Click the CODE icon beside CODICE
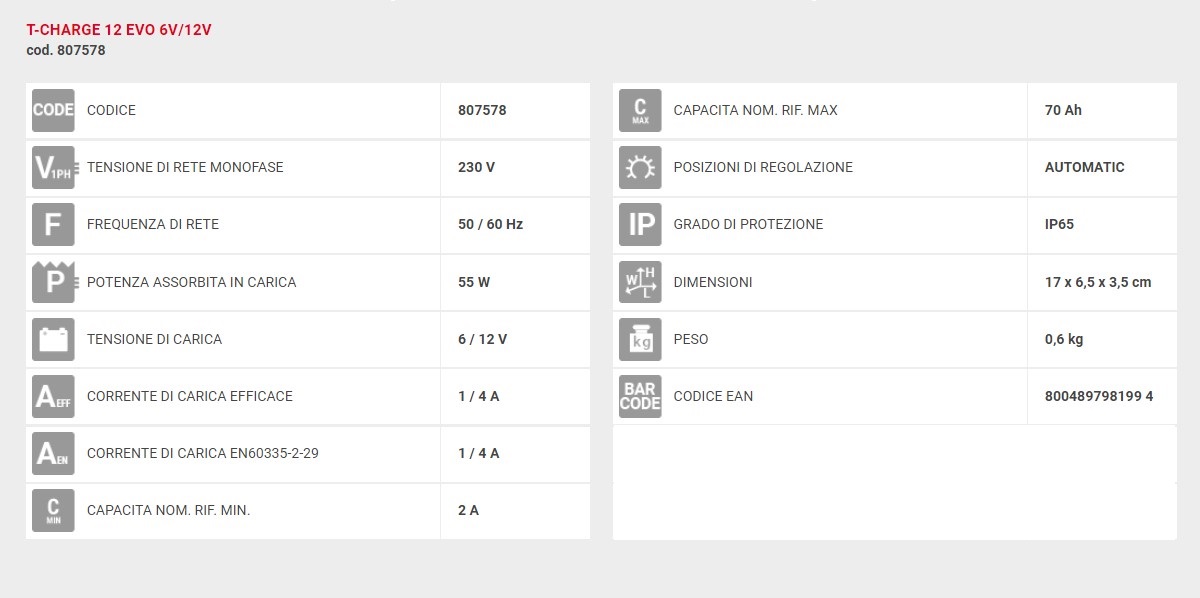The height and width of the screenshot is (598, 1200). click(53, 110)
